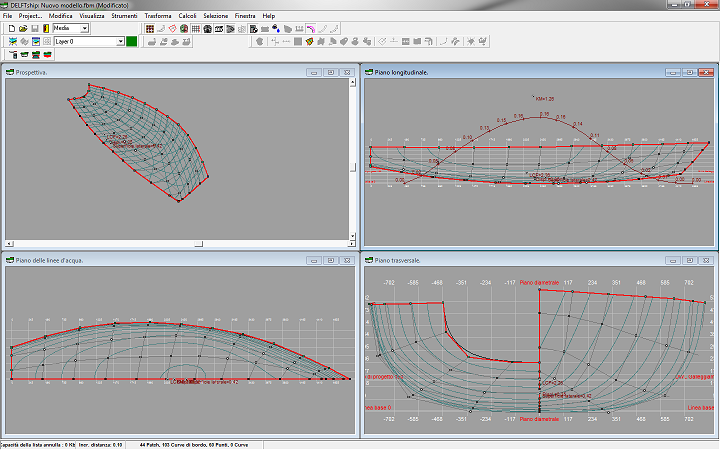Viewport: 720px width, 450px height.
Task: Click the colorful rocket-shaped toolbar icon
Action: pyautogui.click(x=309, y=41)
